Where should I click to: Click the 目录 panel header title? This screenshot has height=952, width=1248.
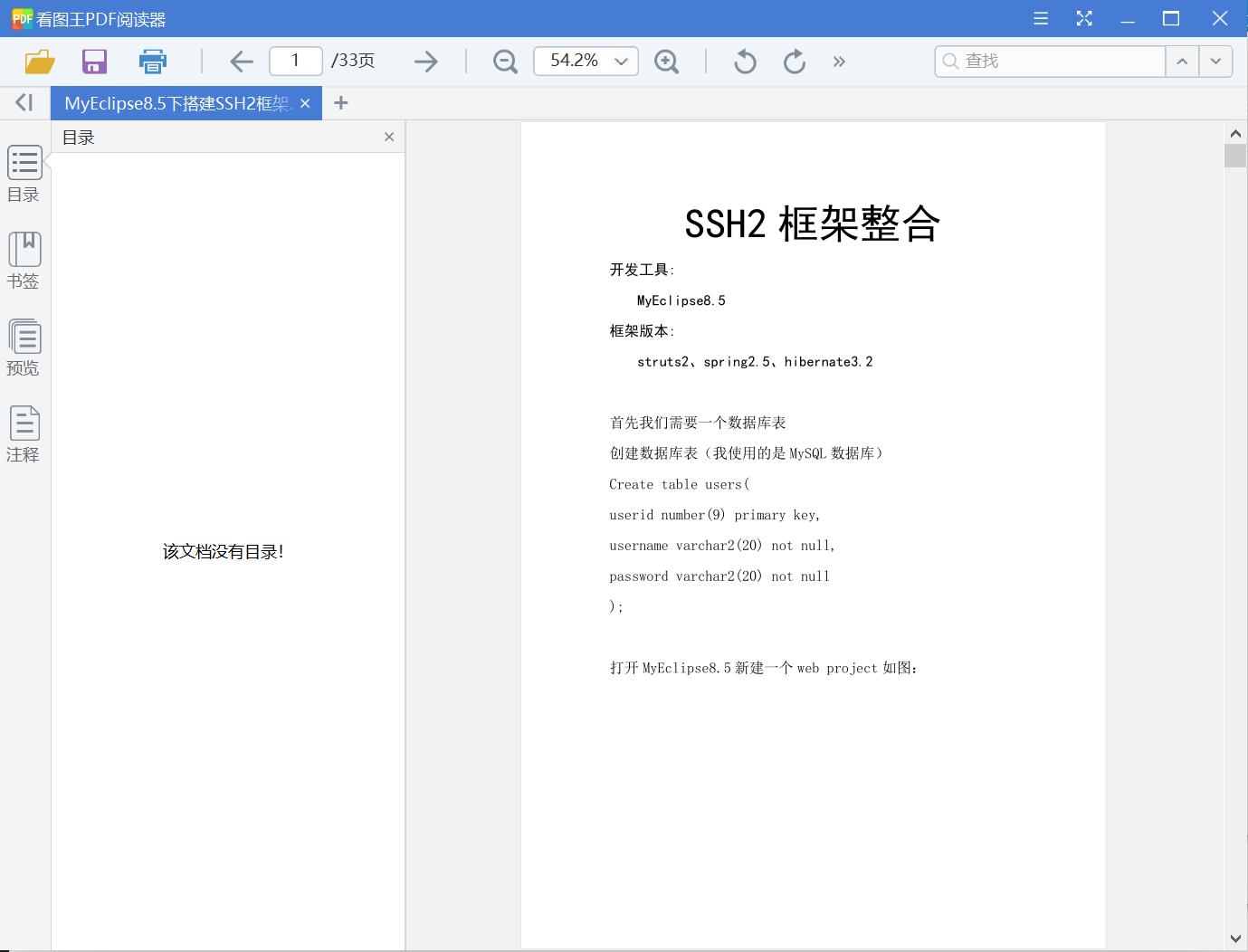pyautogui.click(x=79, y=138)
